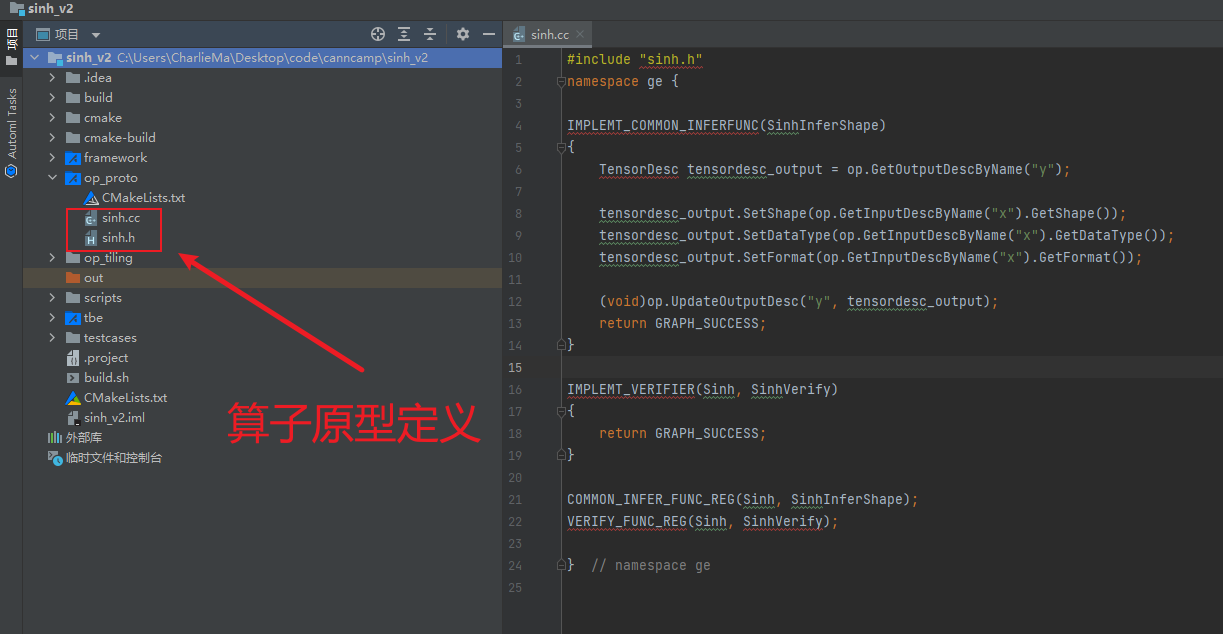Expand the cmake folder arrow
1223x634 pixels.
53,118
